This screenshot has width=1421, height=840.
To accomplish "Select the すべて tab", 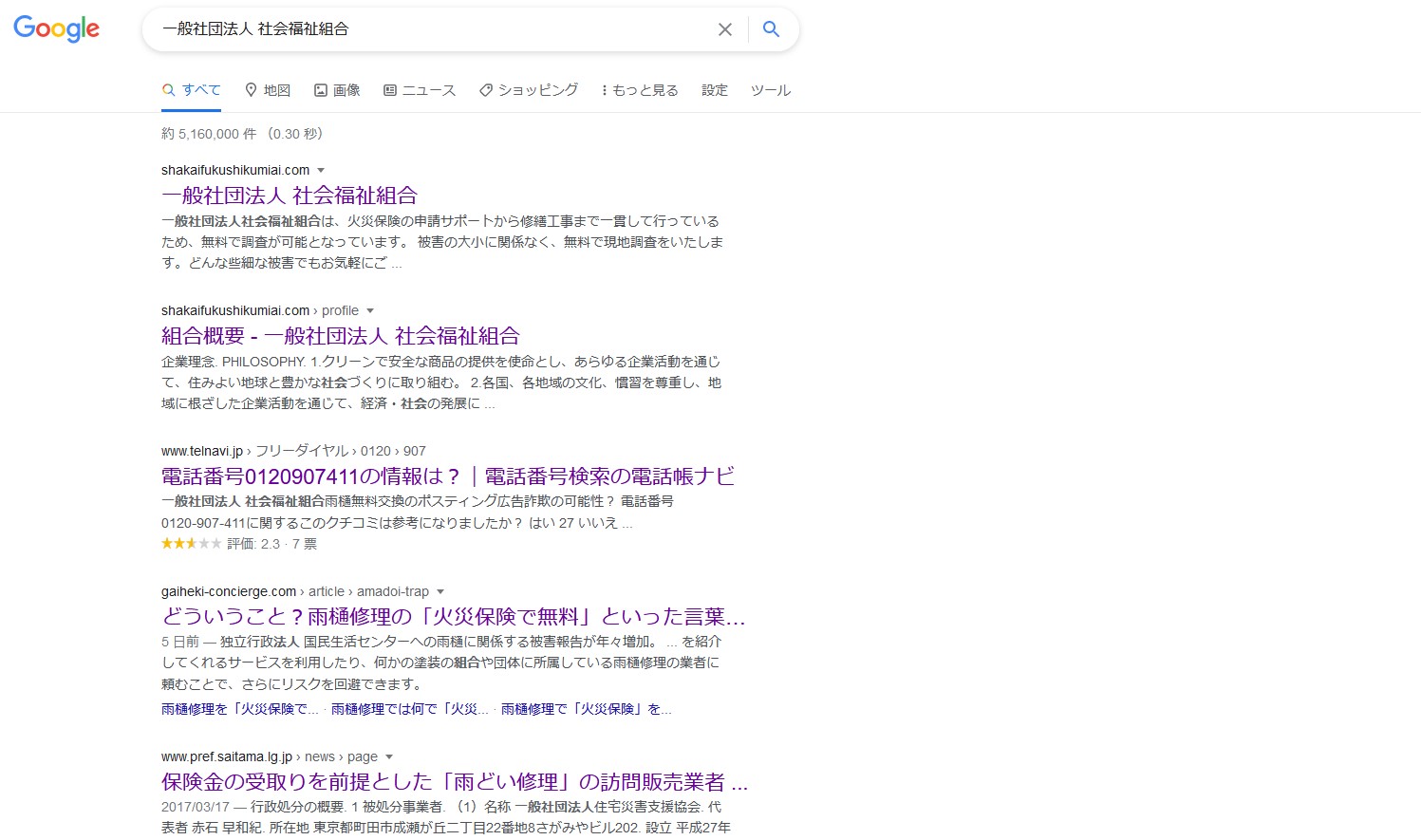I will click(192, 90).
